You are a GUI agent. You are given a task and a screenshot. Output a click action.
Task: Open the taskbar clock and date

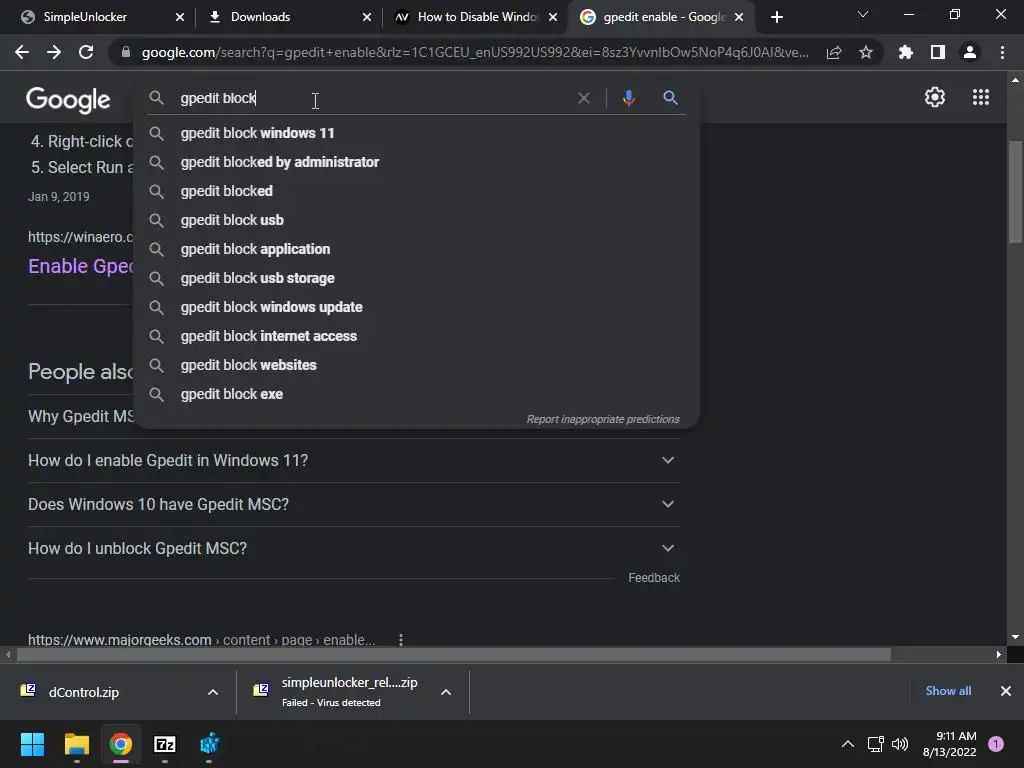coord(949,744)
